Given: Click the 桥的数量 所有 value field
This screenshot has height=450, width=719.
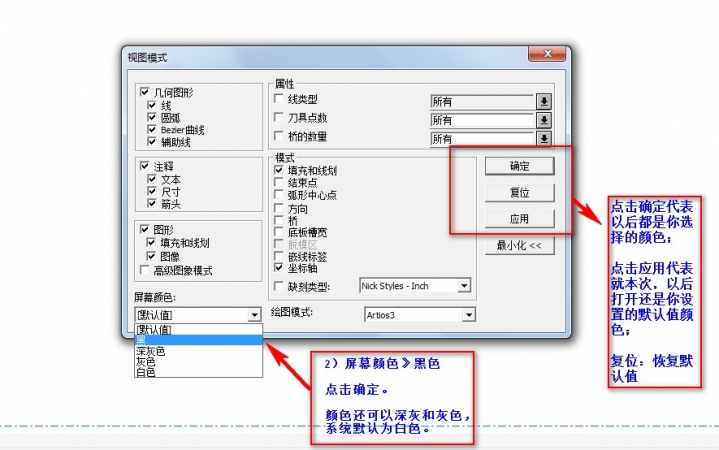Looking at the screenshot, I should pyautogui.click(x=482, y=138).
